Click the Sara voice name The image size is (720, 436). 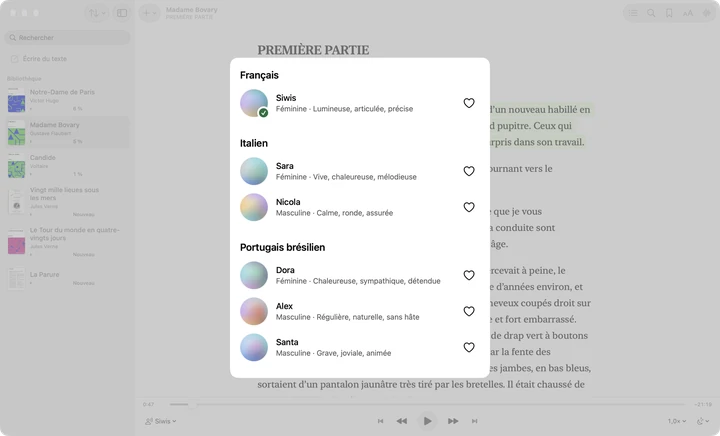point(285,166)
